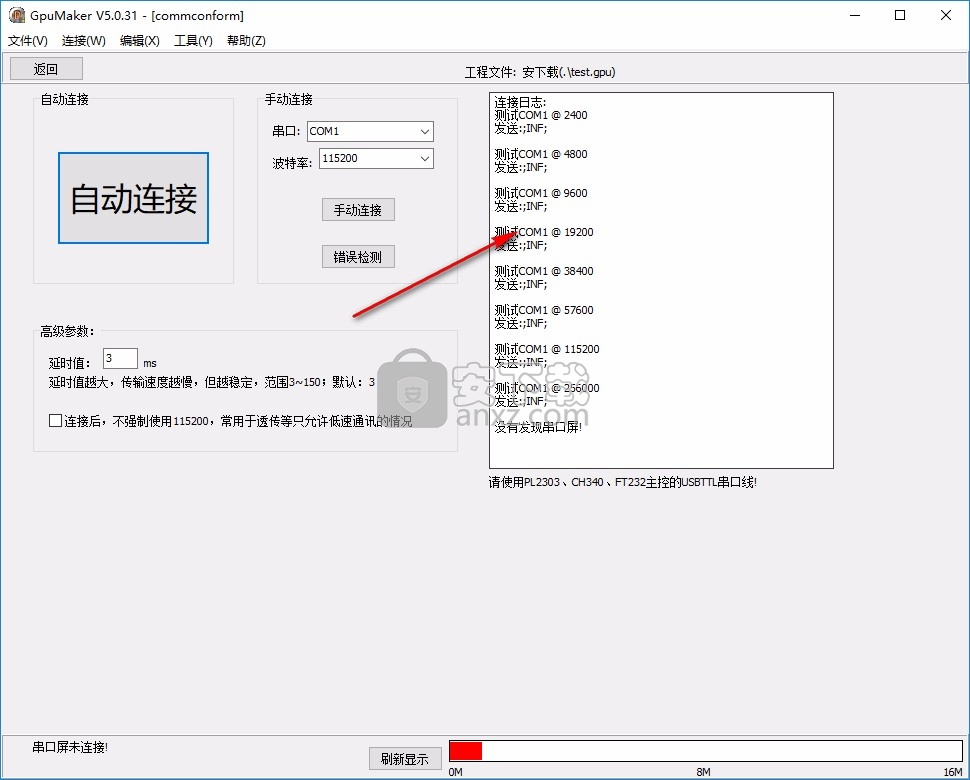Run the 错误检测 button
This screenshot has height=780, width=970.
click(x=358, y=257)
